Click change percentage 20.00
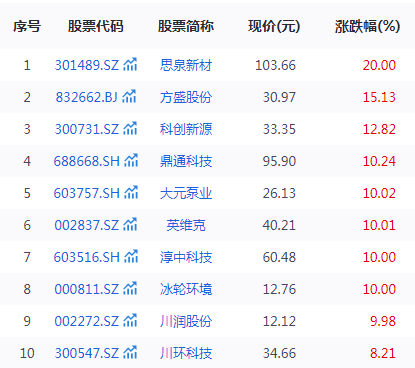The image size is (415, 368). pos(379,65)
